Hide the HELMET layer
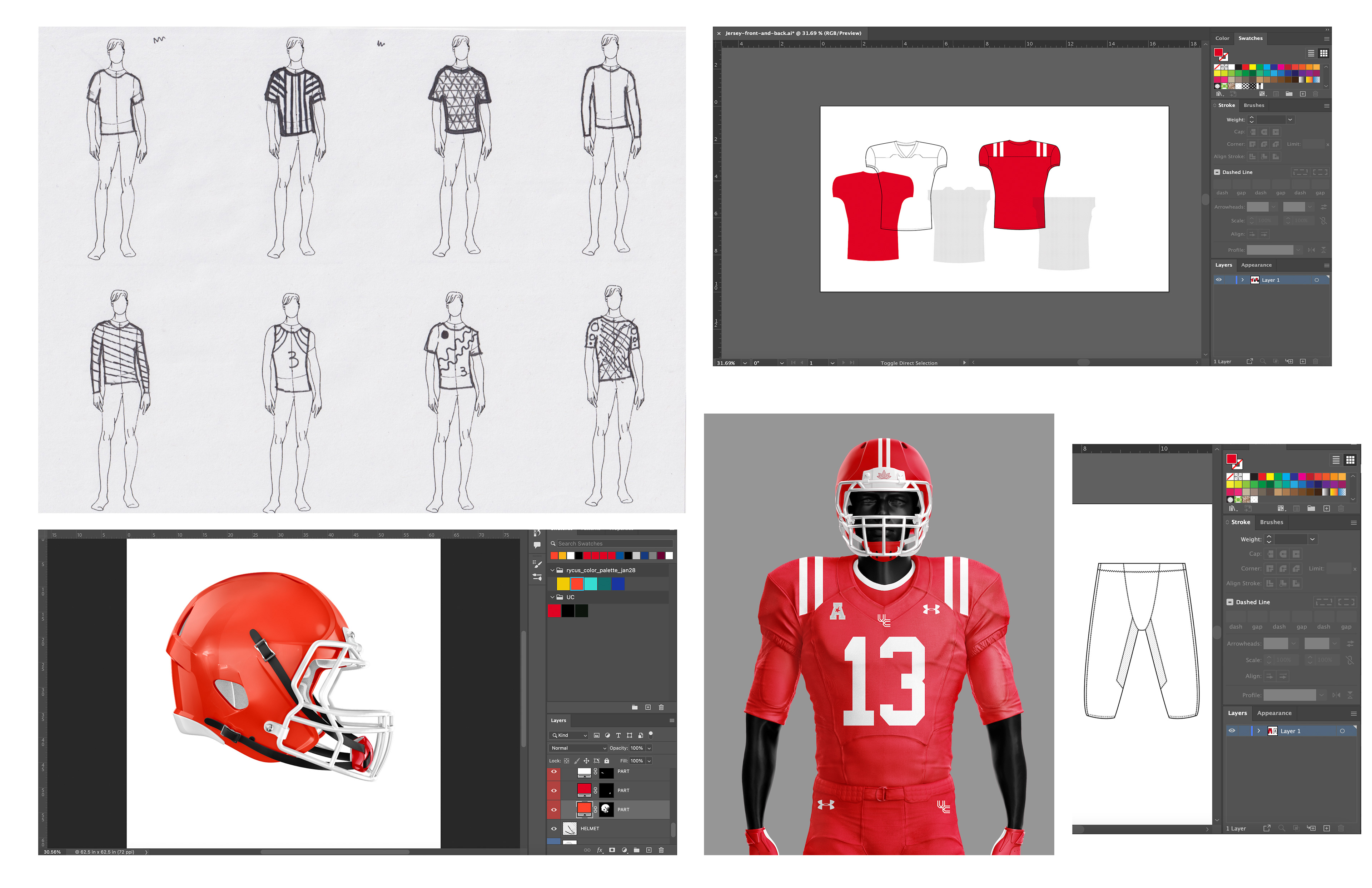This screenshot has height=888, width=1372. pyautogui.click(x=554, y=829)
